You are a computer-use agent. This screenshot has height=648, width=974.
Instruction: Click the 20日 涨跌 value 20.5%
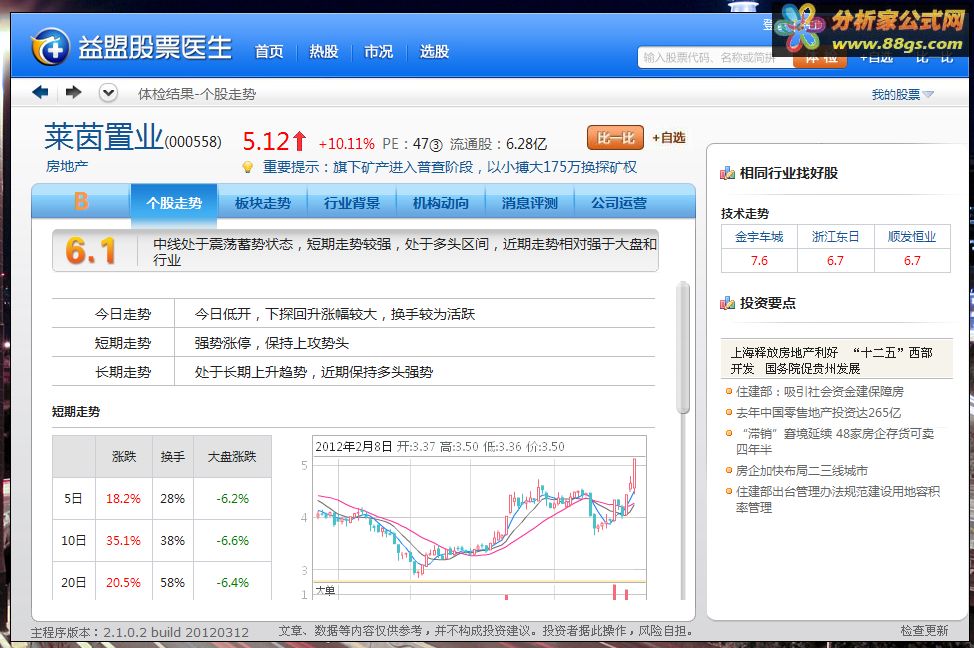123,583
